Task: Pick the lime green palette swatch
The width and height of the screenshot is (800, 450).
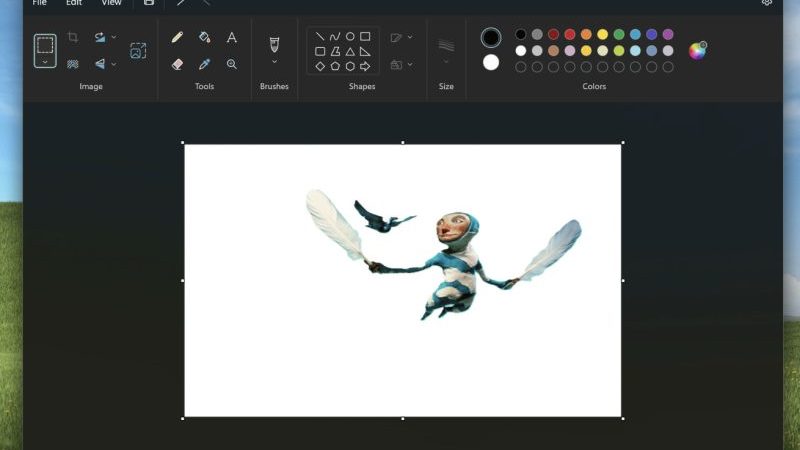Action: pos(618,51)
